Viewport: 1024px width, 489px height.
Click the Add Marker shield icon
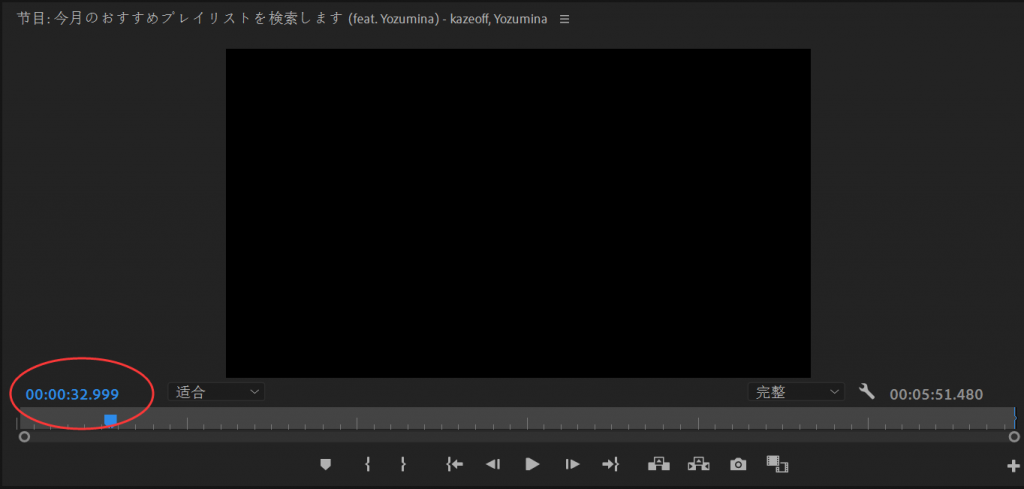click(325, 464)
